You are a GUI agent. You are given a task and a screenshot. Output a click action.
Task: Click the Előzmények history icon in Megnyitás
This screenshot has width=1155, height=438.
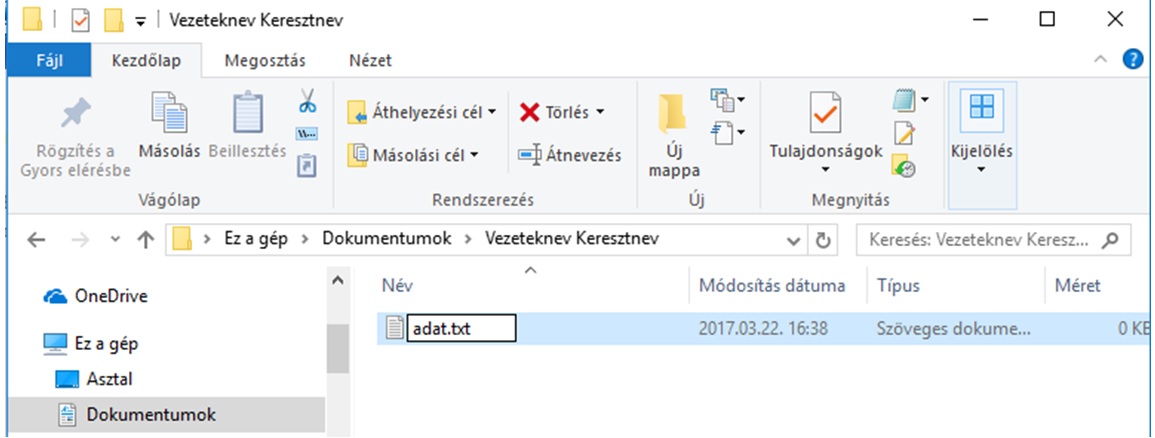(904, 166)
